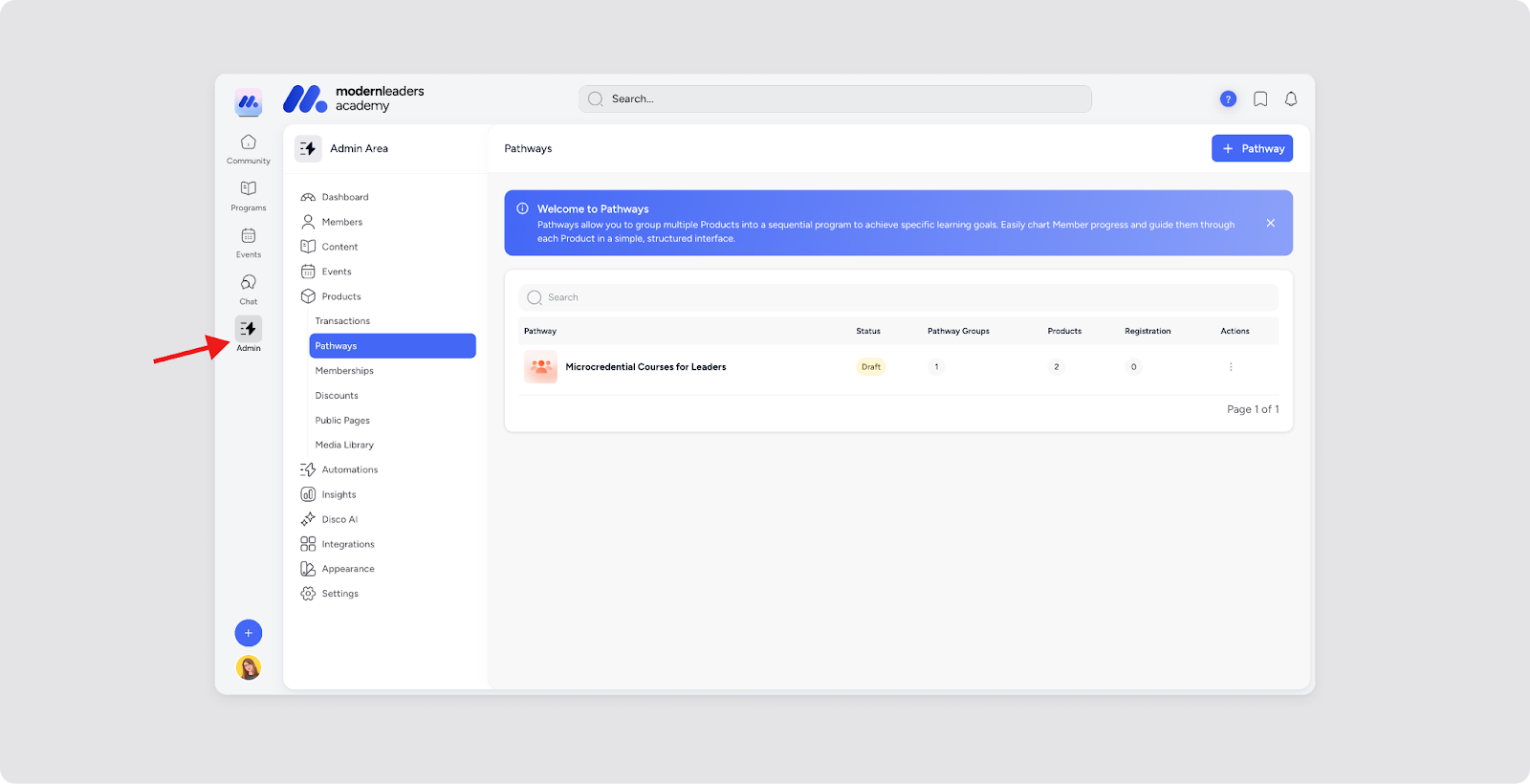
Task: Click the blue plus create button
Action: 249,633
